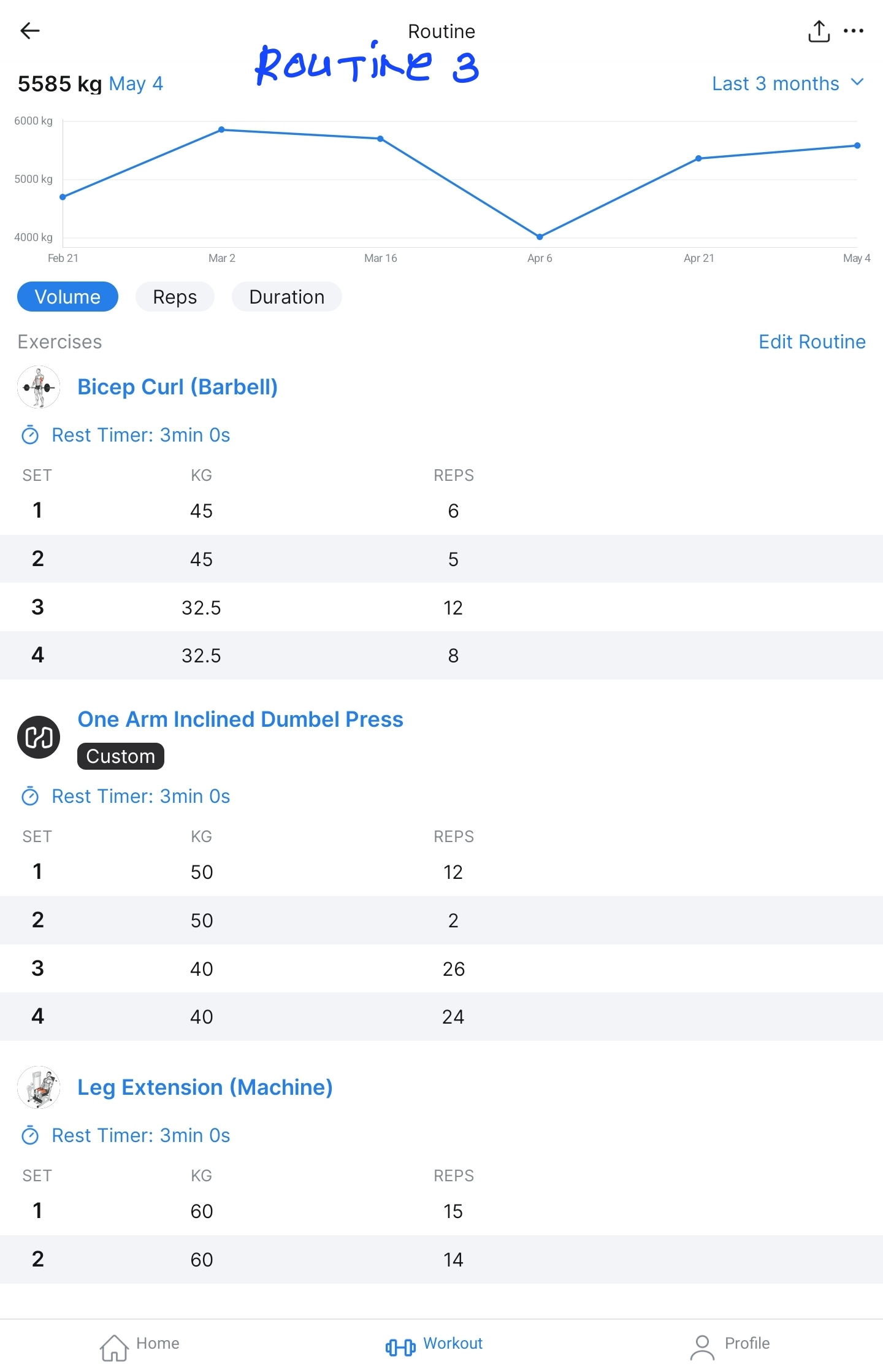Tap the custom exercise icon for Dumbel Press
The image size is (883, 1372).
(x=39, y=737)
